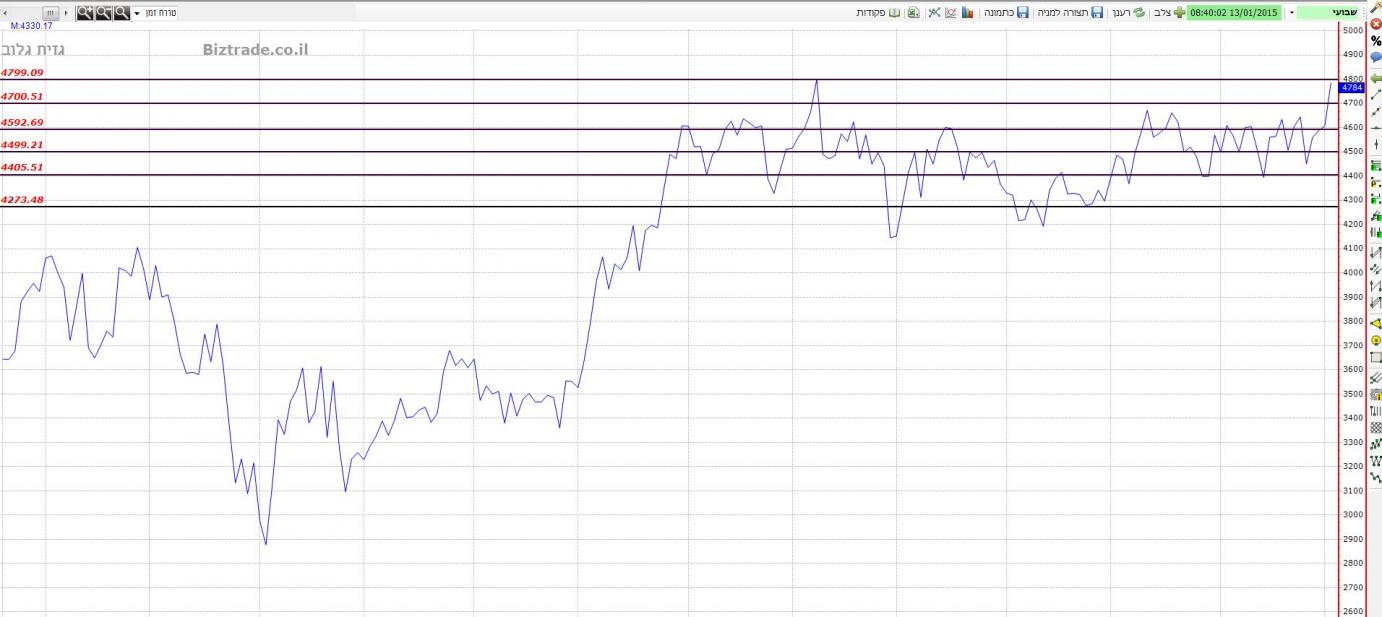Click the date-time field 13/01/2015
Image resolution: width=1382 pixels, height=617 pixels.
1234,13
